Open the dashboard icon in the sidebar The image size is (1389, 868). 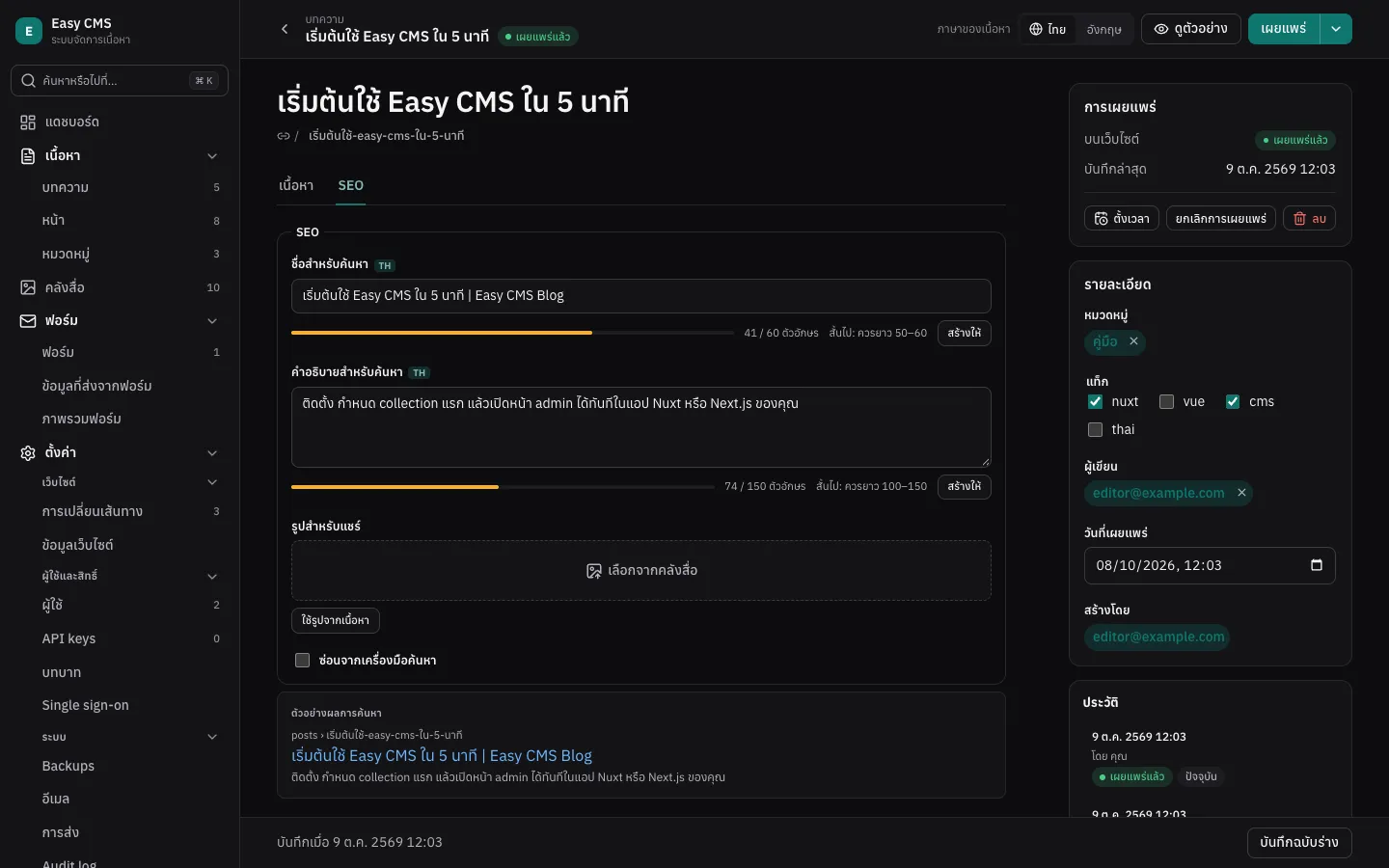tap(28, 122)
